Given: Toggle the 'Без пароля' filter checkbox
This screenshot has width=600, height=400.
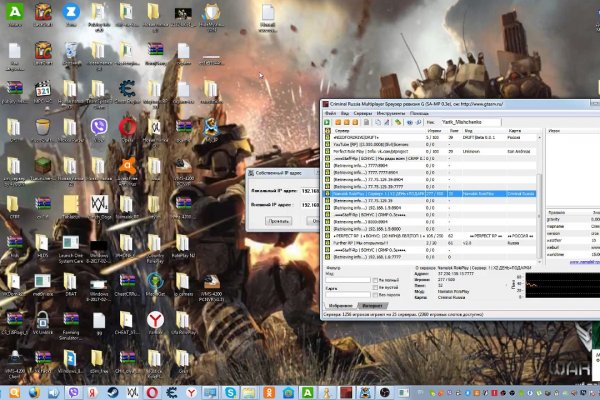Looking at the screenshot, I should [377, 295].
